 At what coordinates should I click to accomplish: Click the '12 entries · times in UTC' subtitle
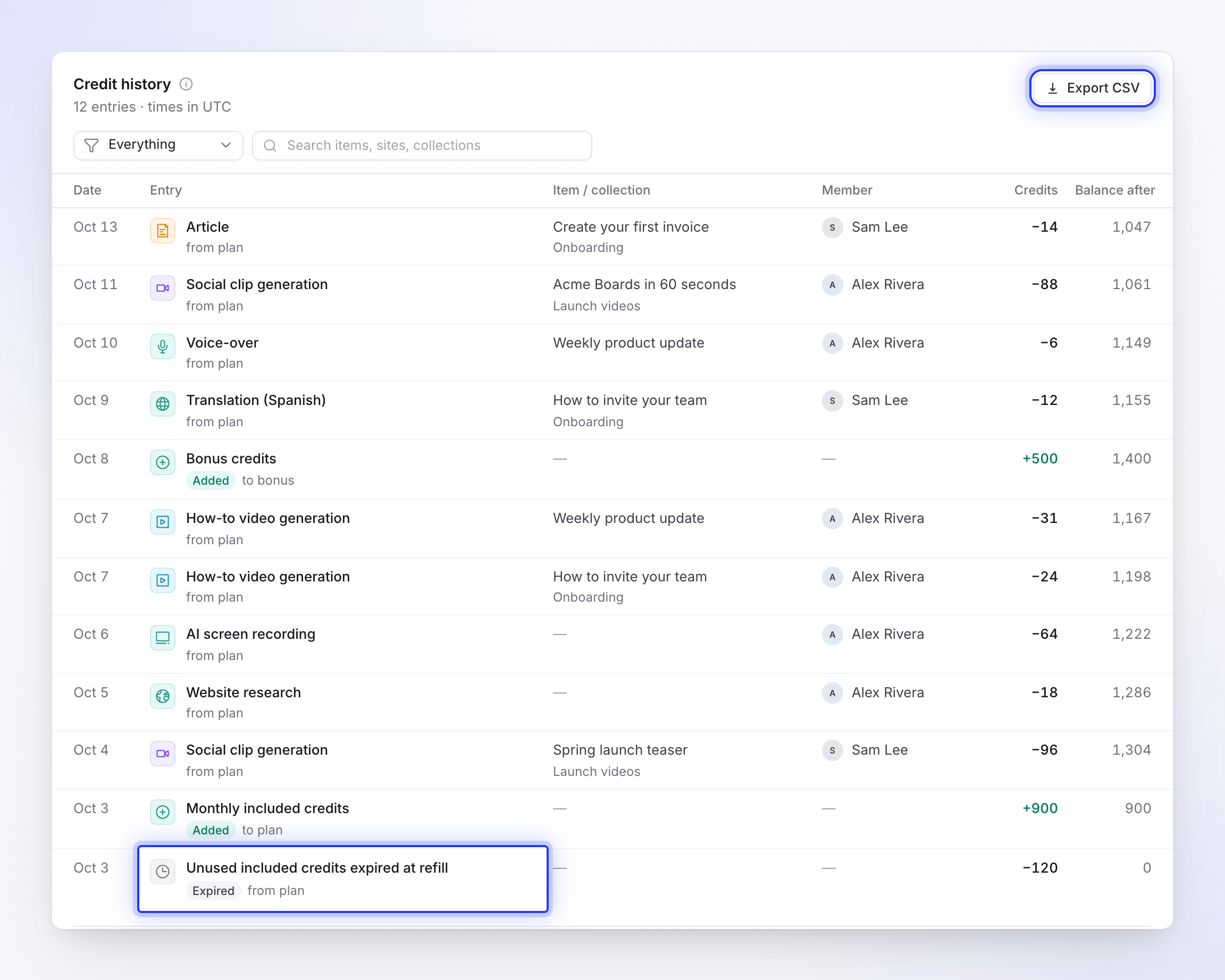pyautogui.click(x=152, y=107)
